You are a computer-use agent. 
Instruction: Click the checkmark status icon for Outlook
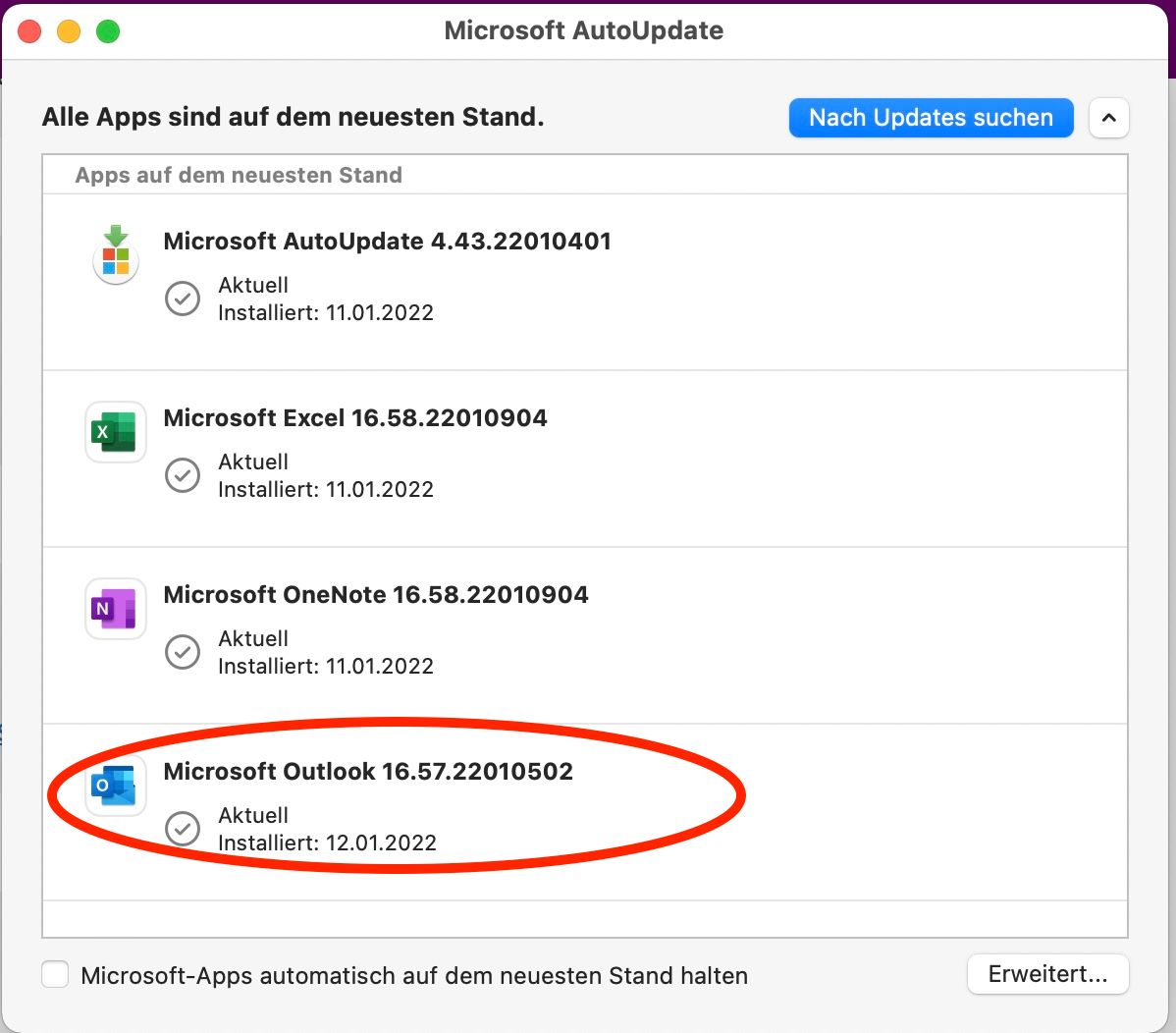[x=183, y=829]
